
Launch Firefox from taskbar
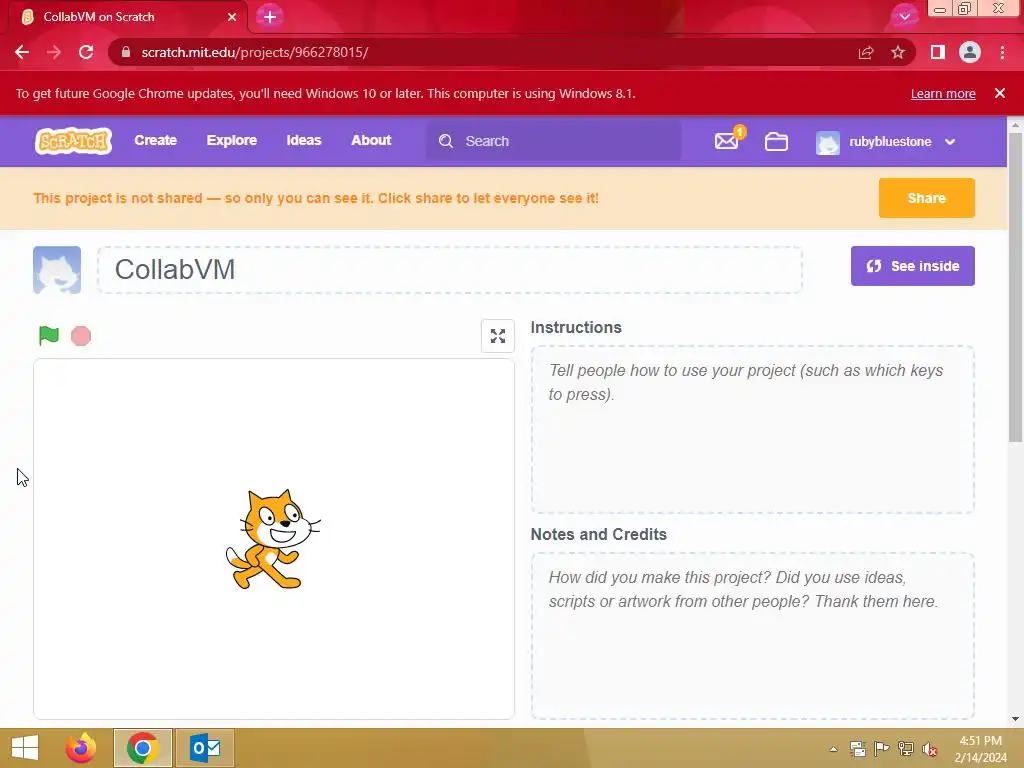tap(81, 748)
